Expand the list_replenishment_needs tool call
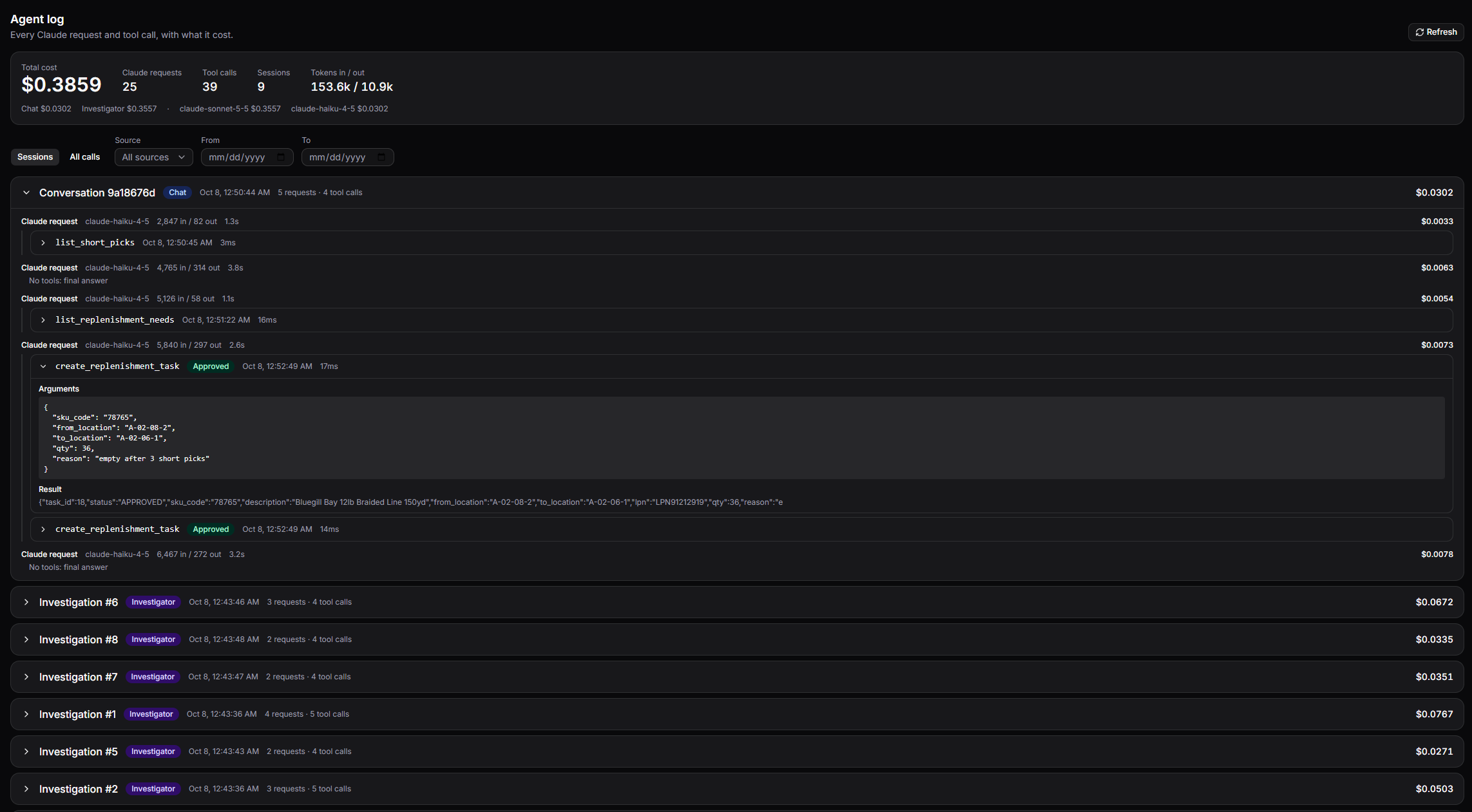 point(43,320)
